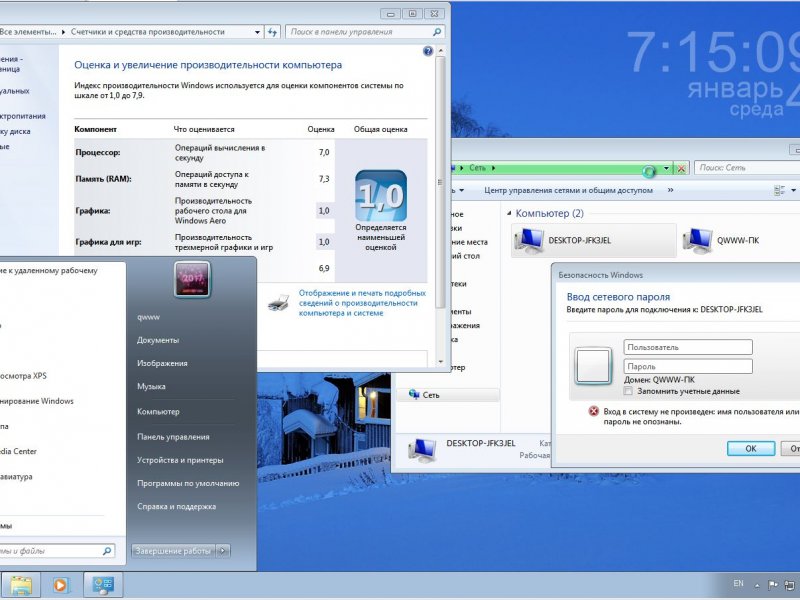This screenshot has height=600, width=800.
Task: Open Документы from the Start menu
Action: 158,340
